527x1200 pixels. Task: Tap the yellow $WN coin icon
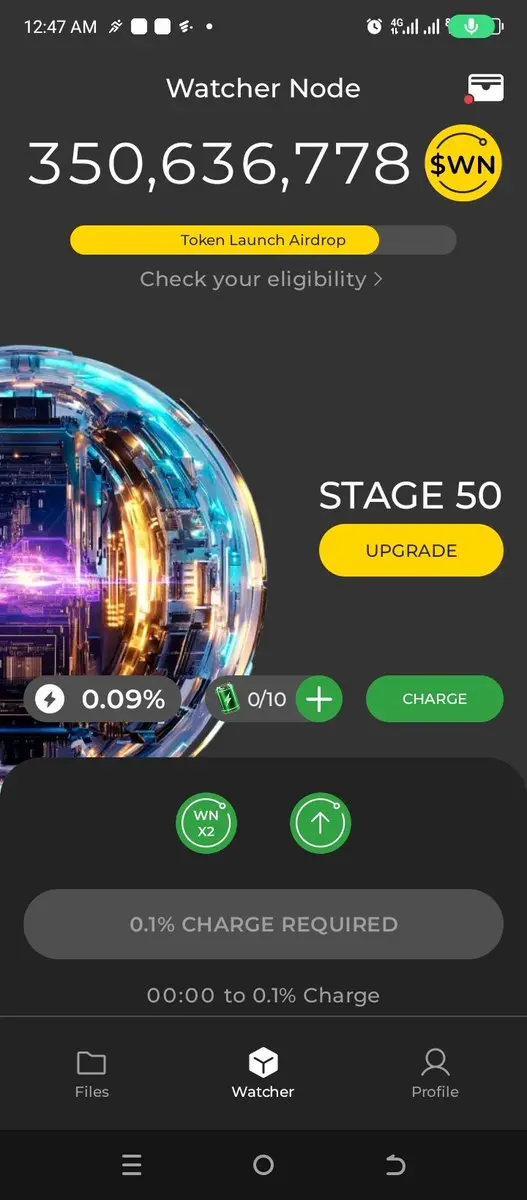[463, 165]
